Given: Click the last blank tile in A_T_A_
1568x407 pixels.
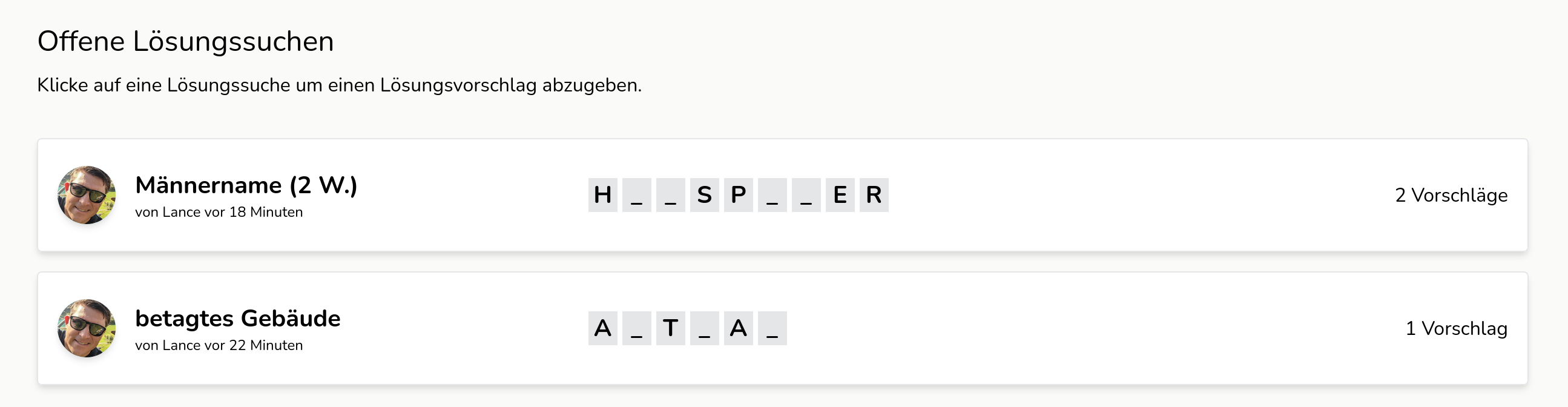Looking at the screenshot, I should click(x=772, y=328).
